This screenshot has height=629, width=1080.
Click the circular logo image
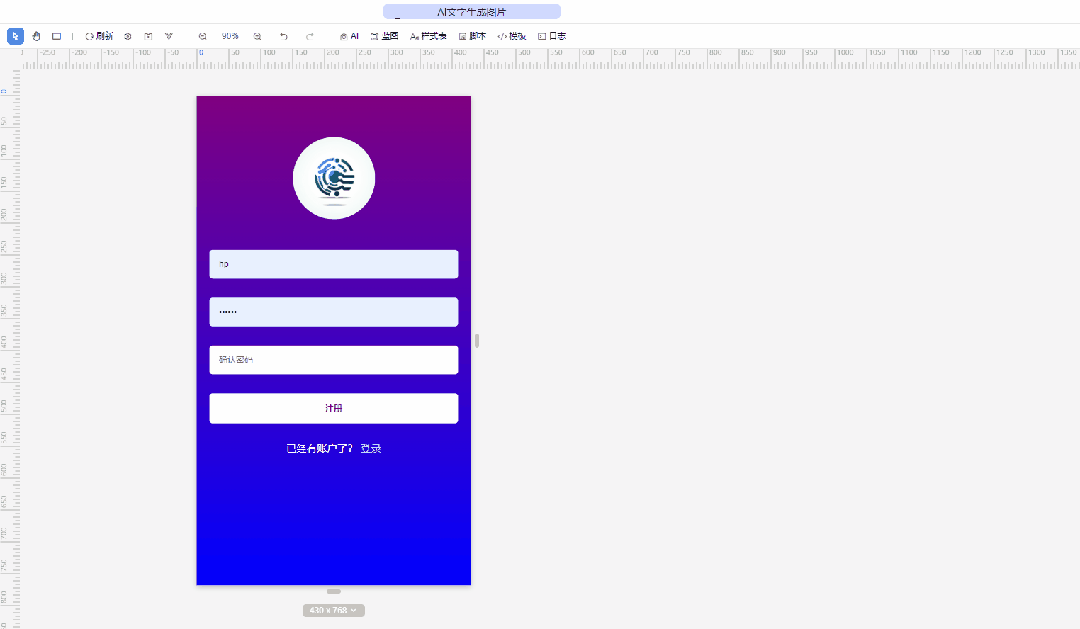pos(334,178)
